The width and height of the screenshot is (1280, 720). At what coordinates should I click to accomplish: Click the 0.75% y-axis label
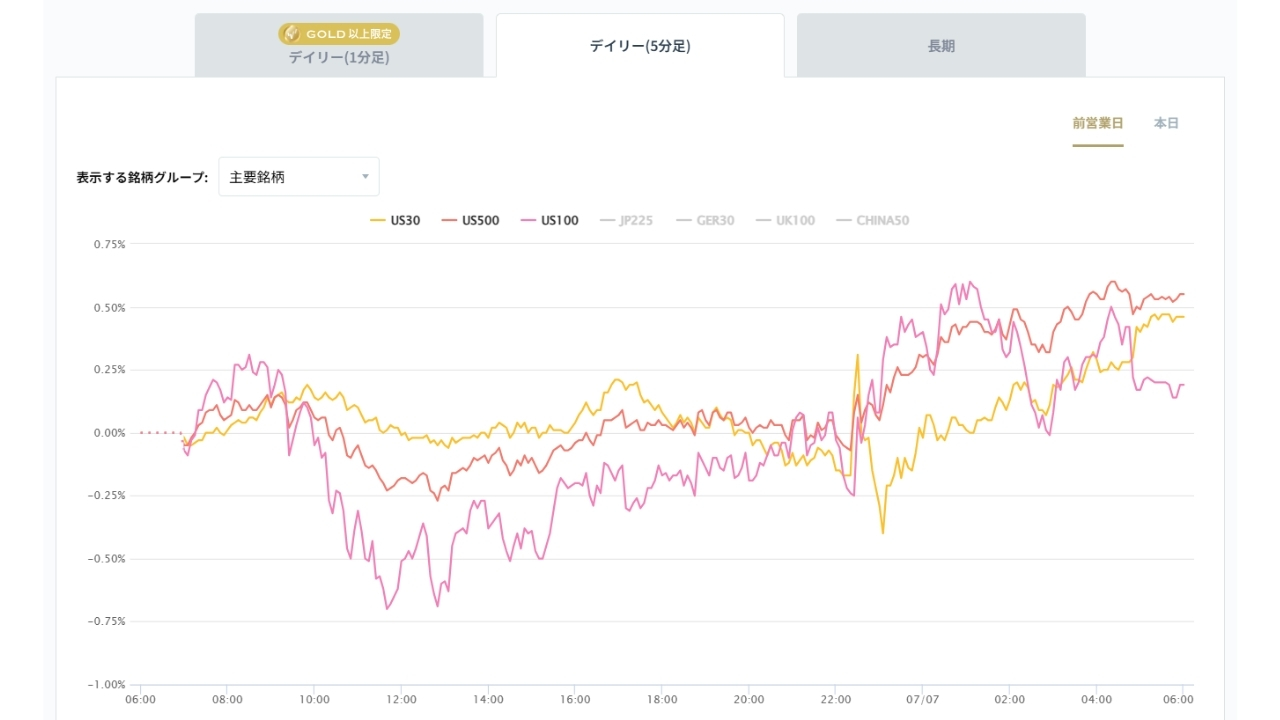click(109, 244)
